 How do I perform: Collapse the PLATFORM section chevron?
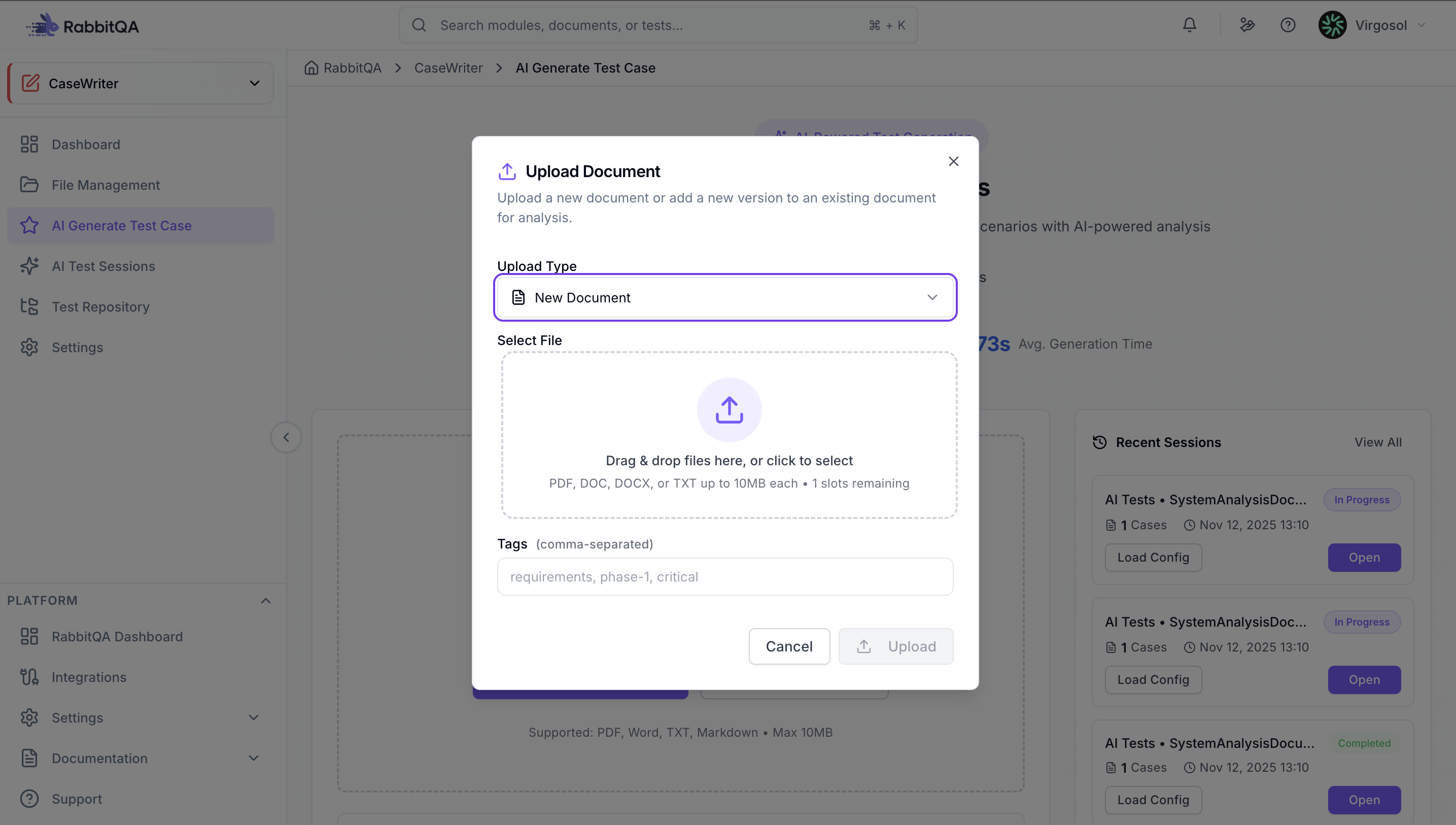265,601
